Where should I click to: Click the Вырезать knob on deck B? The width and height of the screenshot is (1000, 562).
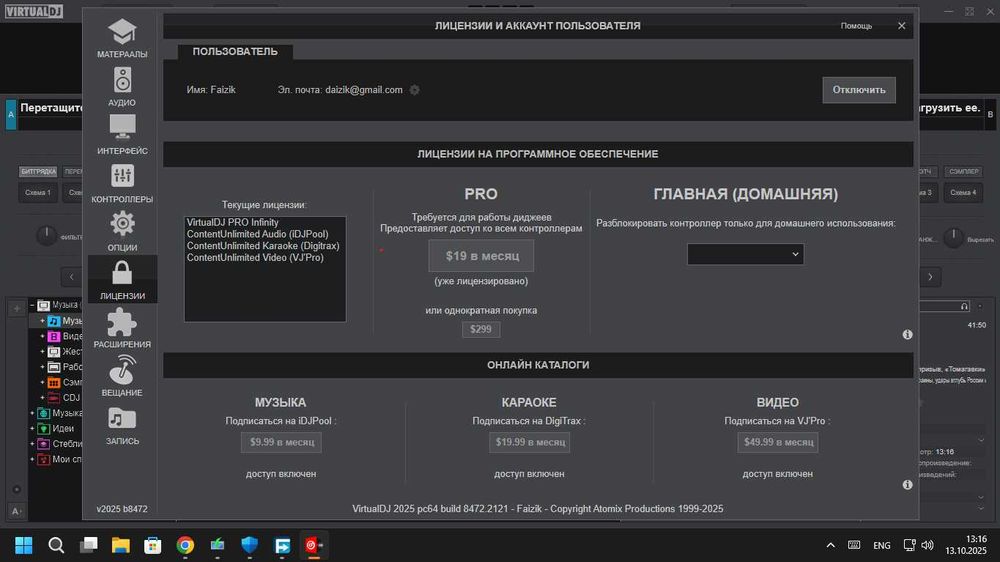click(953, 238)
